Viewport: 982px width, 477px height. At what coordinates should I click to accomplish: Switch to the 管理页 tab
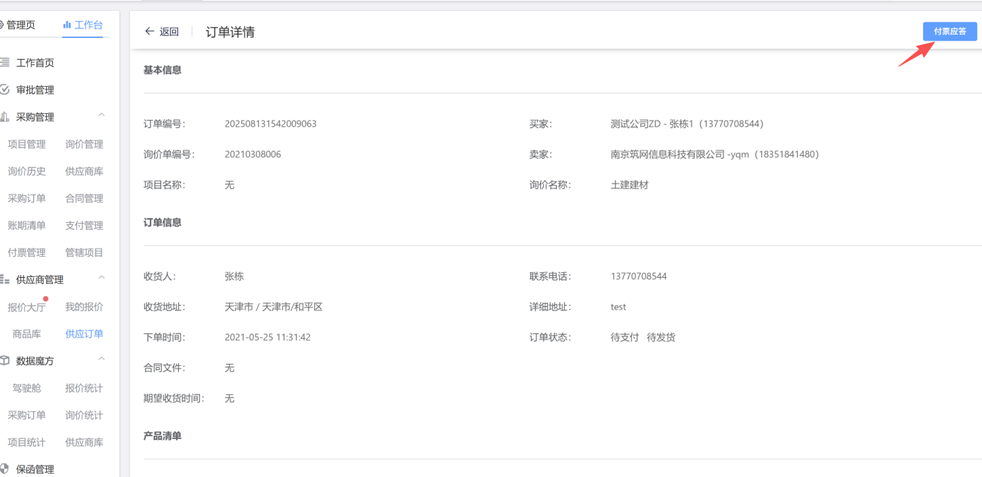point(20,25)
